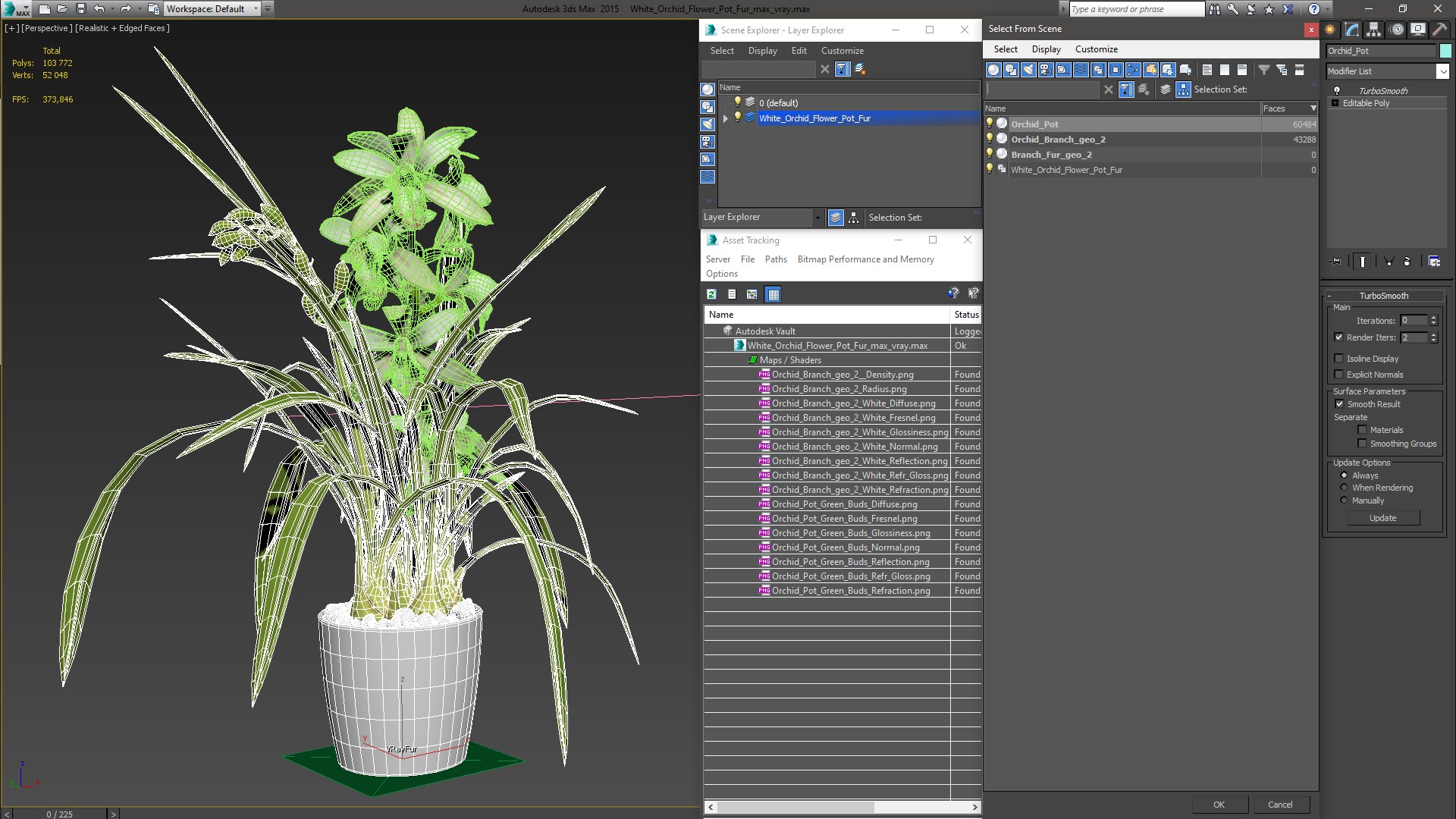Open the Utilities hammer panel tab
This screenshot has width=1456, height=819.
point(1439,30)
